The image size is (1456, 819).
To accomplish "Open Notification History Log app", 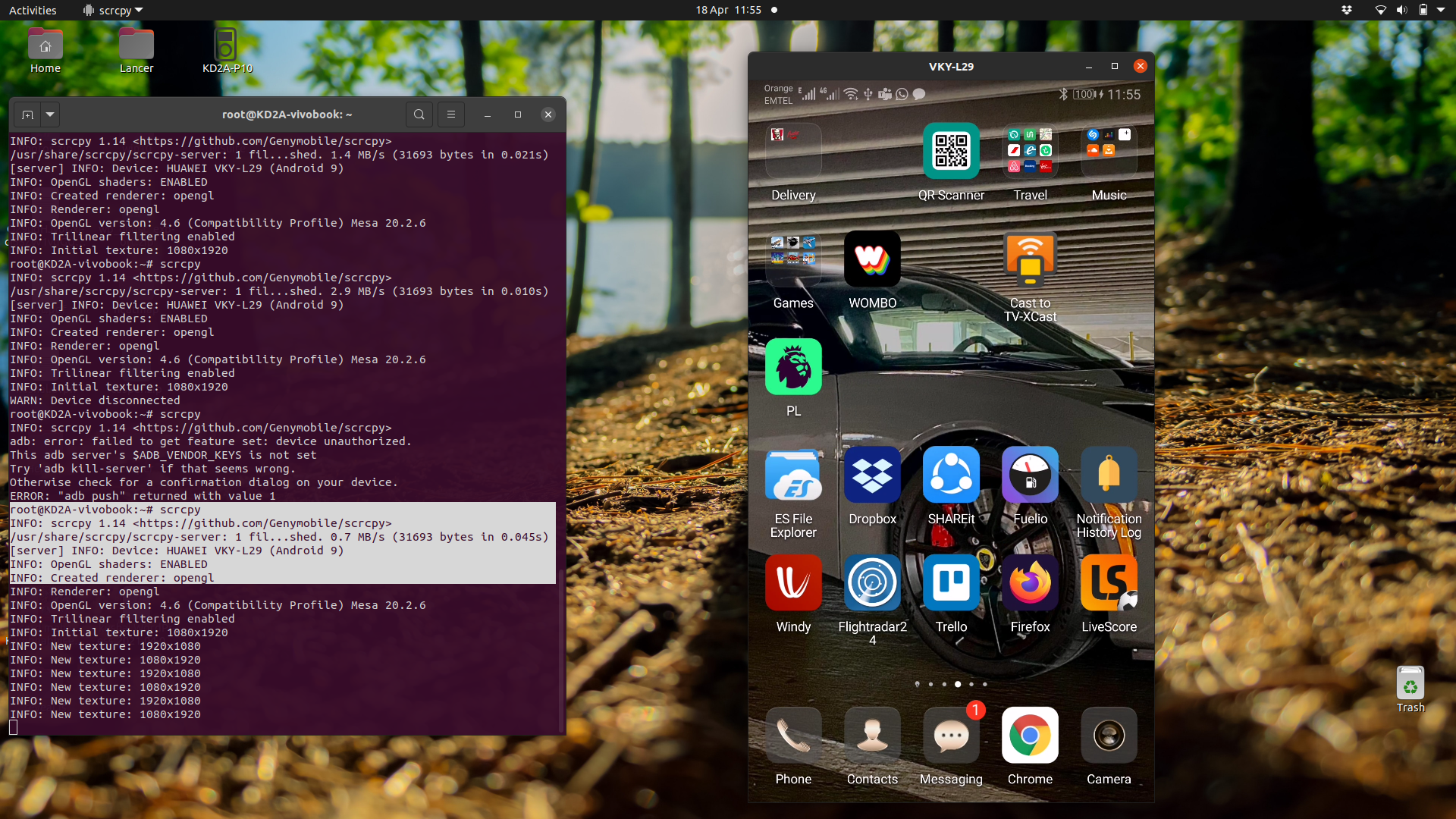I will point(1109,475).
